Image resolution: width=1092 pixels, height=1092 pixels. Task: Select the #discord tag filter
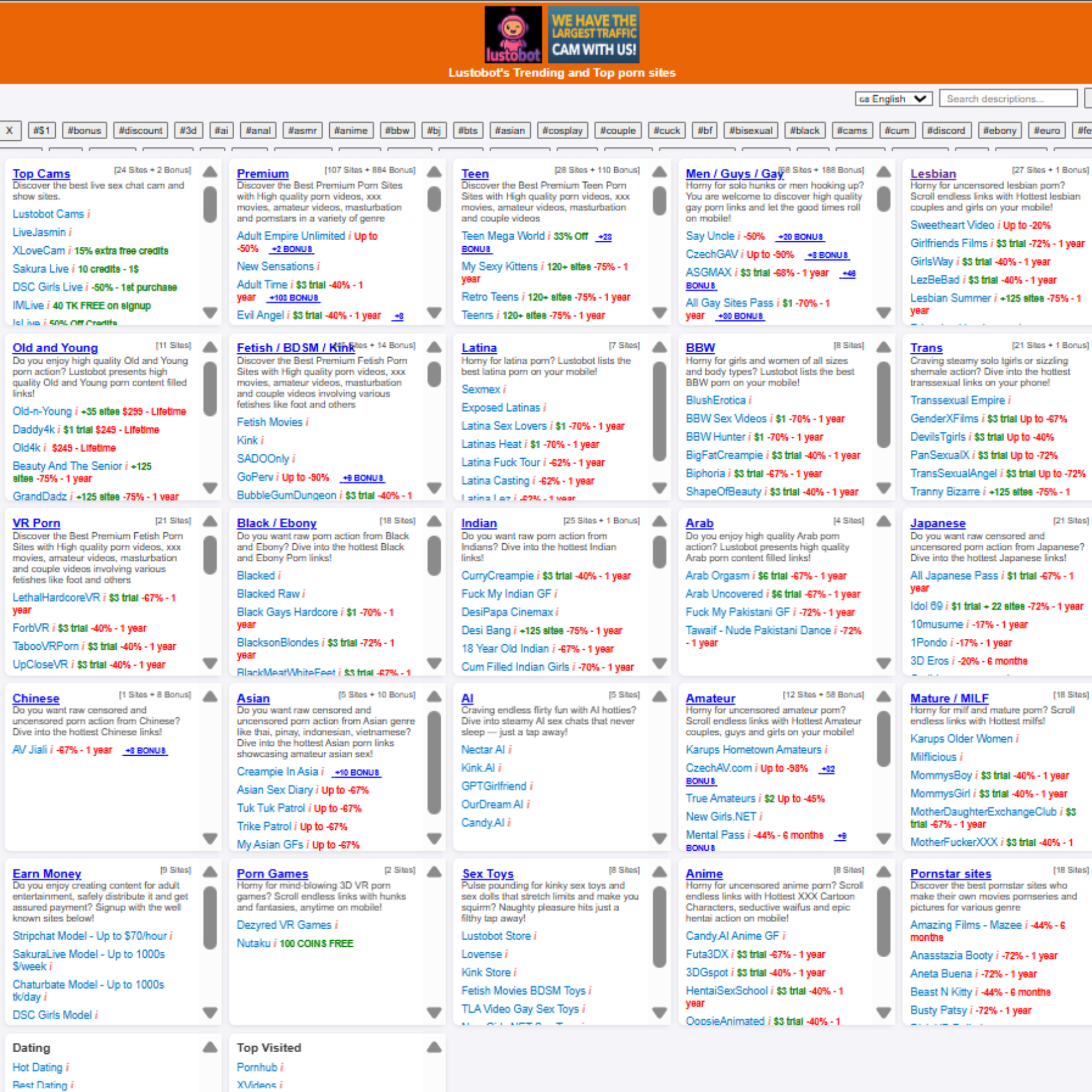point(946,130)
